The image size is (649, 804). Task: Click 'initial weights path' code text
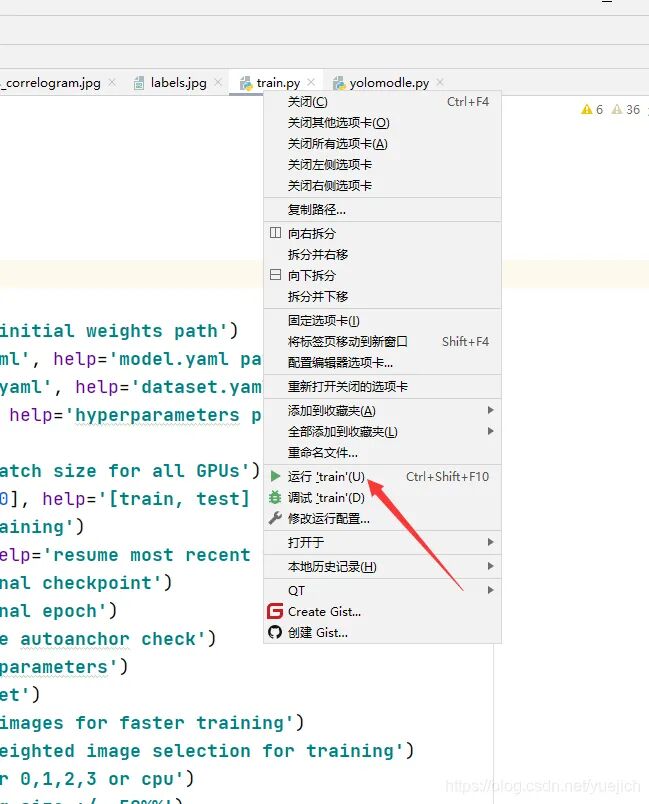click(113, 331)
